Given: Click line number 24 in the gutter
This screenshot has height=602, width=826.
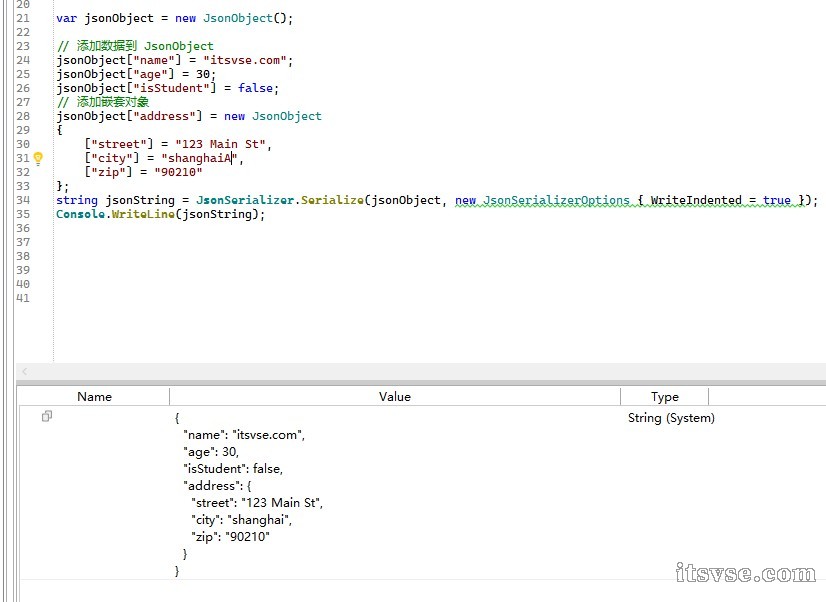Looking at the screenshot, I should coord(23,60).
